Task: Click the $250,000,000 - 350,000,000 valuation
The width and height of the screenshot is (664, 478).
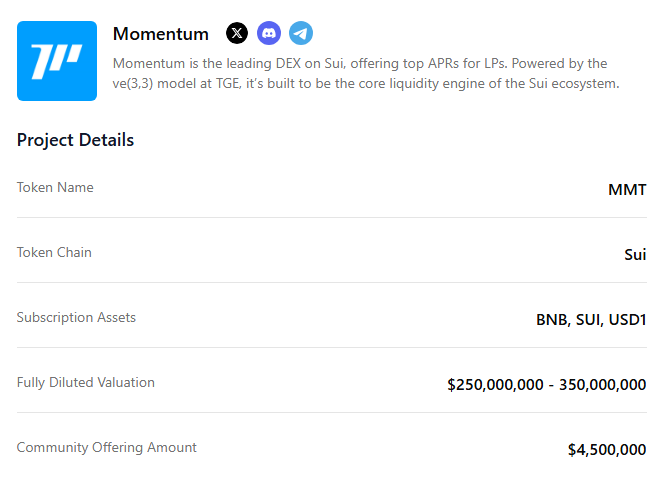Action: point(547,385)
